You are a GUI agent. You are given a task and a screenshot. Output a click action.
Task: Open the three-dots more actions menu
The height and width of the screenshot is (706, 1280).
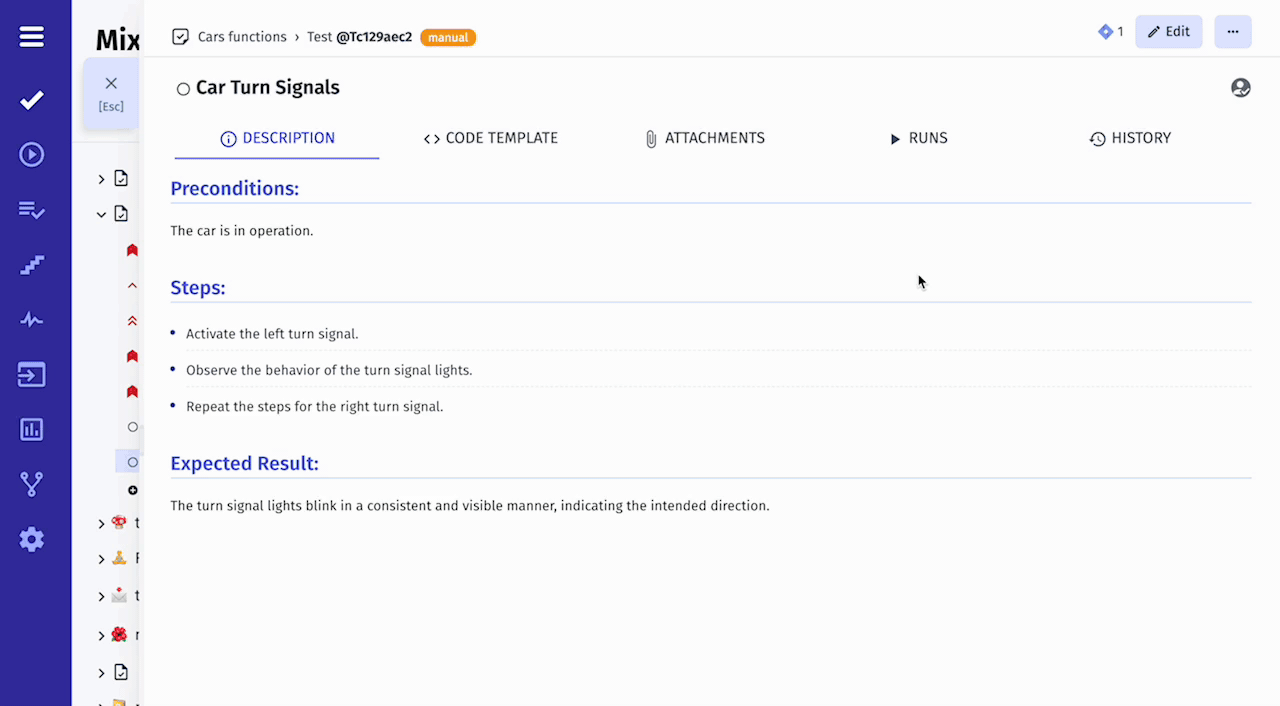click(x=1233, y=32)
